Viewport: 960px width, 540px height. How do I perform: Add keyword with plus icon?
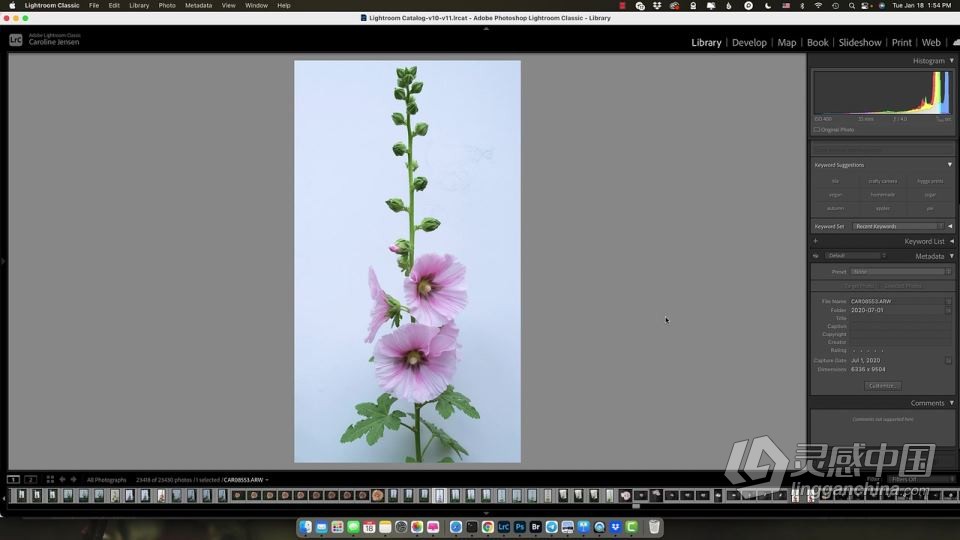click(x=816, y=241)
